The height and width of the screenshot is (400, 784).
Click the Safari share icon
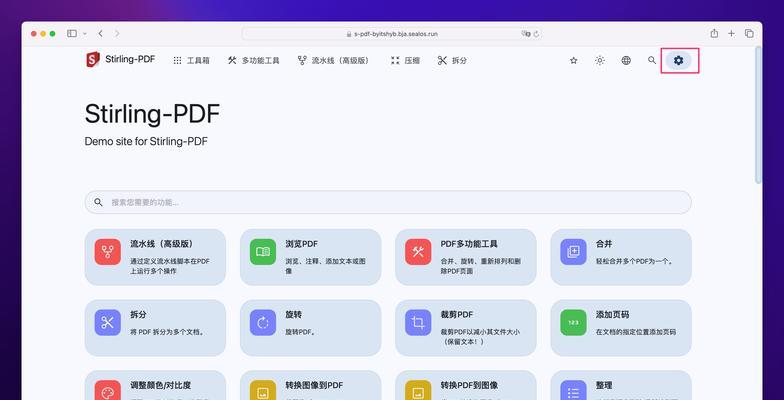pyautogui.click(x=714, y=33)
